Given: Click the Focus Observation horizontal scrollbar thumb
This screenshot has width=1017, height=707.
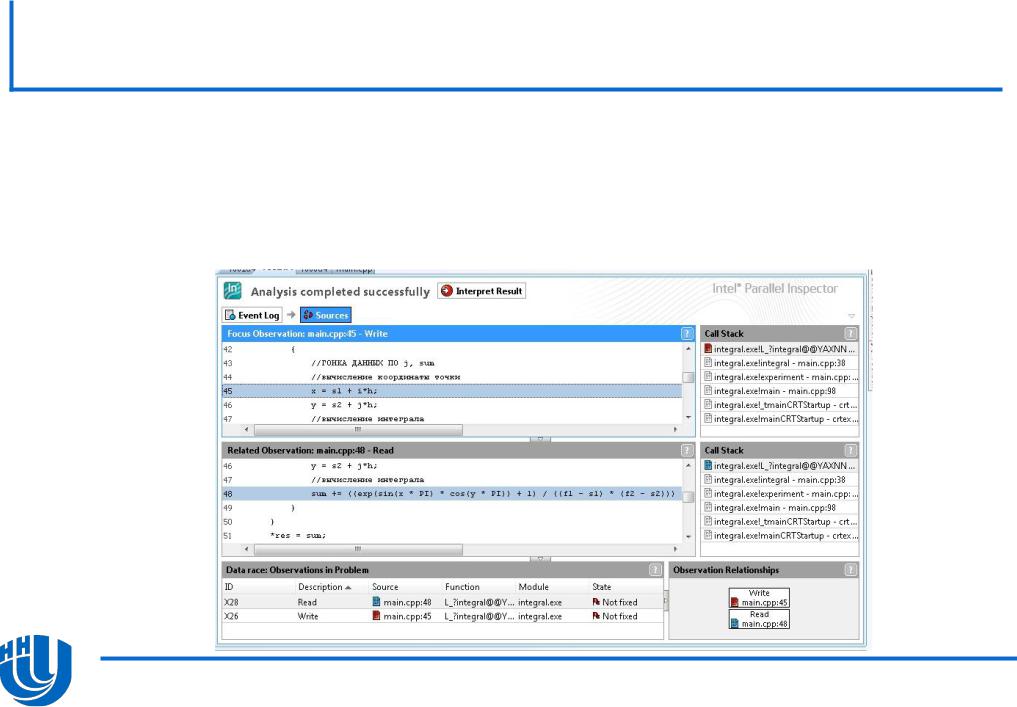Looking at the screenshot, I should 358,429.
